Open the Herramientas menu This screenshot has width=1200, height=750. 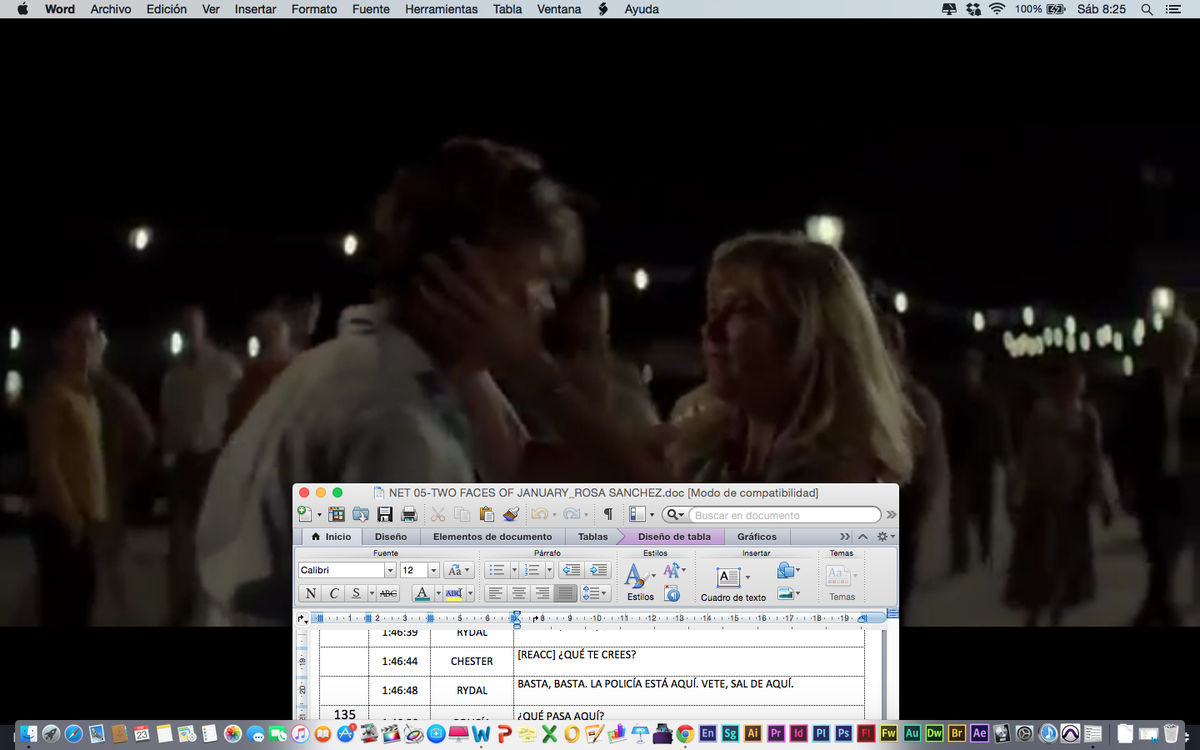tap(441, 9)
